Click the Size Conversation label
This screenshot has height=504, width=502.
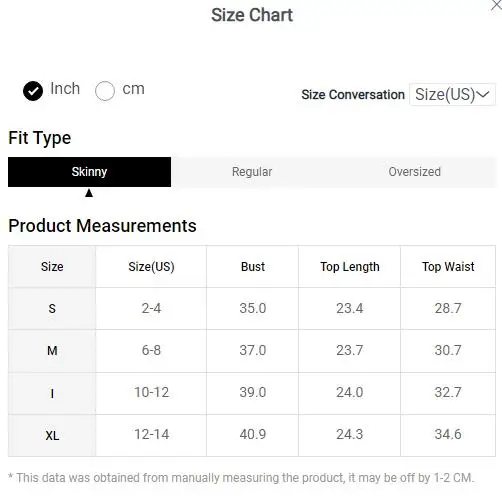tap(353, 95)
